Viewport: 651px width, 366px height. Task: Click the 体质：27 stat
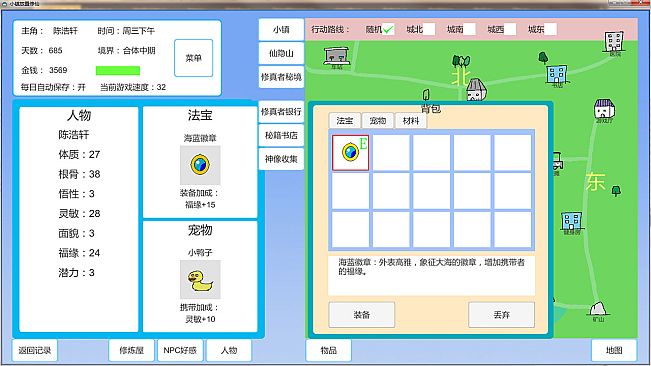click(79, 154)
